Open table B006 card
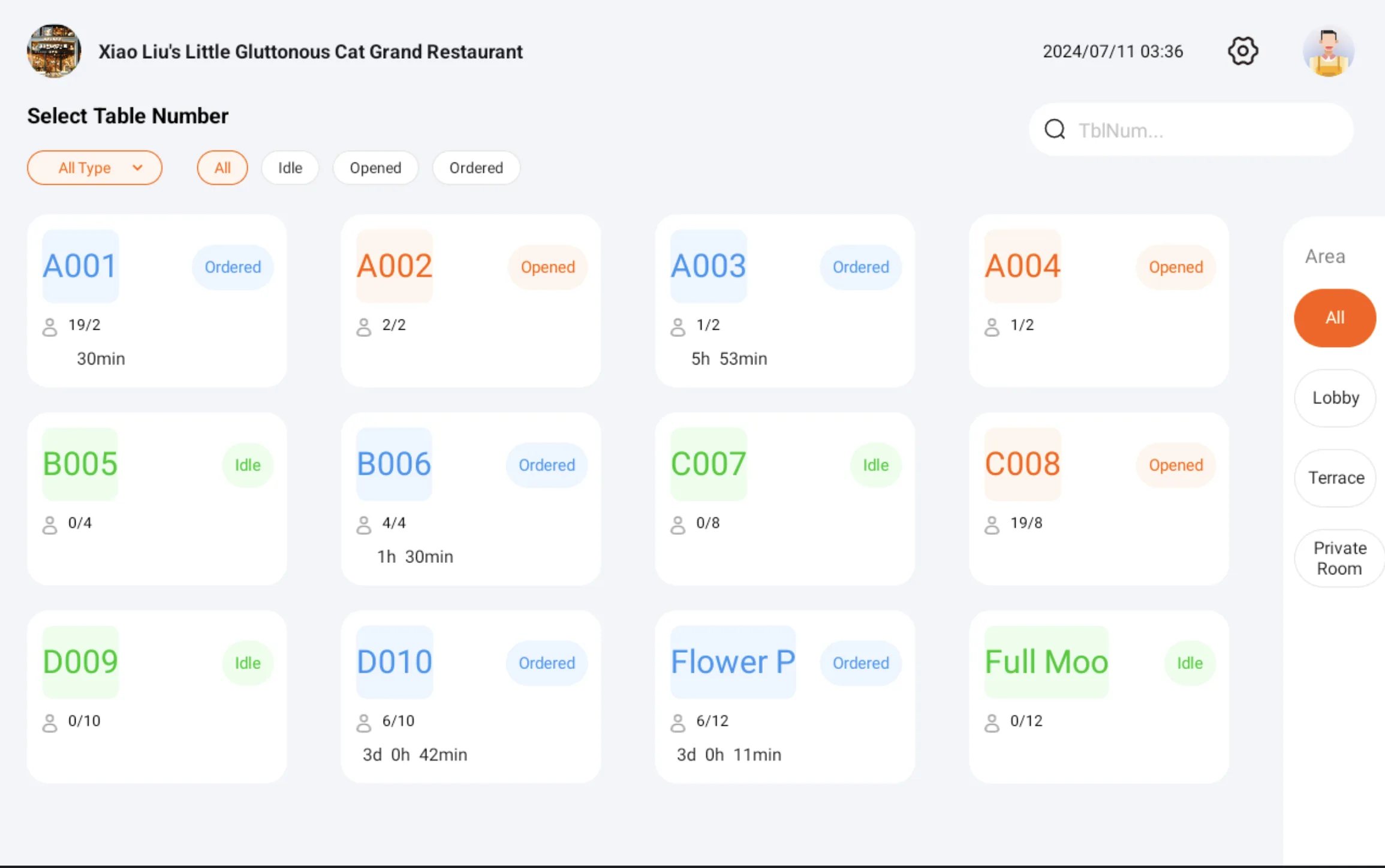The height and width of the screenshot is (868, 1385). (471, 499)
